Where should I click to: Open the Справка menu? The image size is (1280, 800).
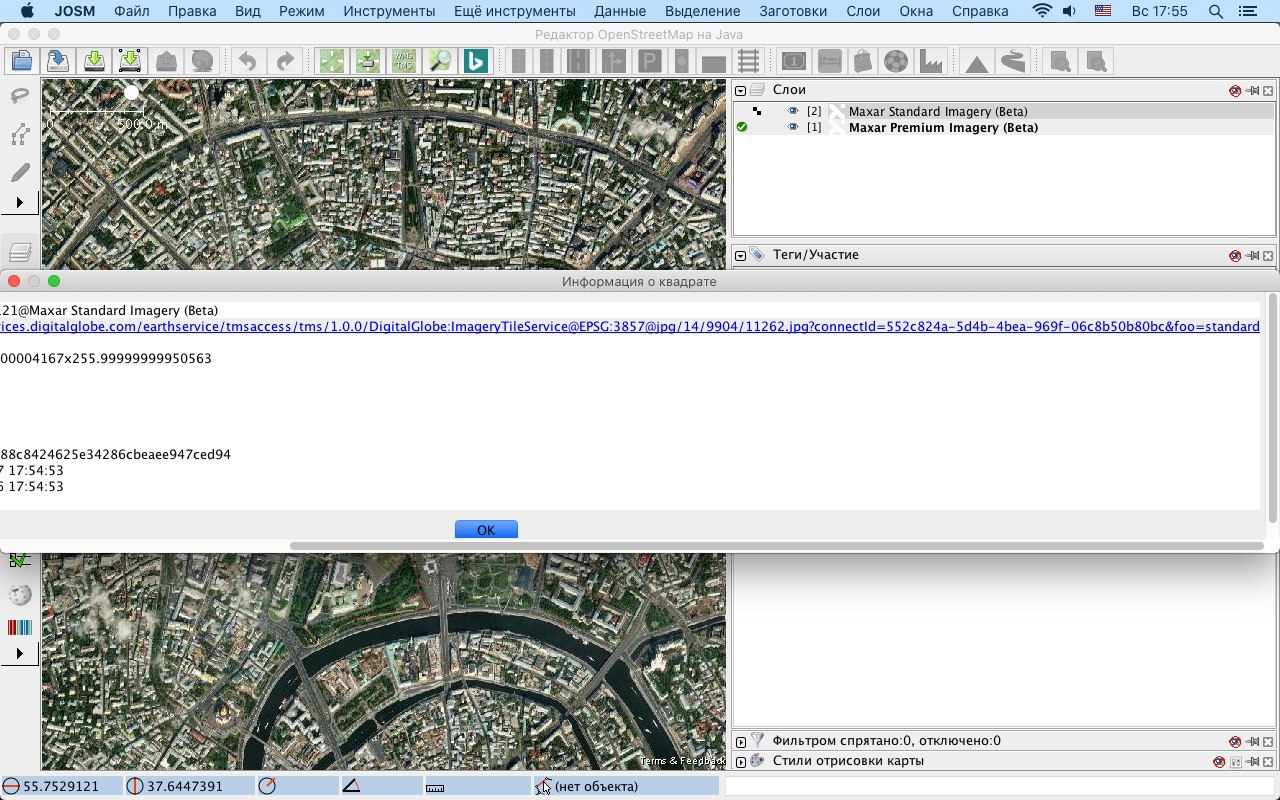click(x=980, y=12)
